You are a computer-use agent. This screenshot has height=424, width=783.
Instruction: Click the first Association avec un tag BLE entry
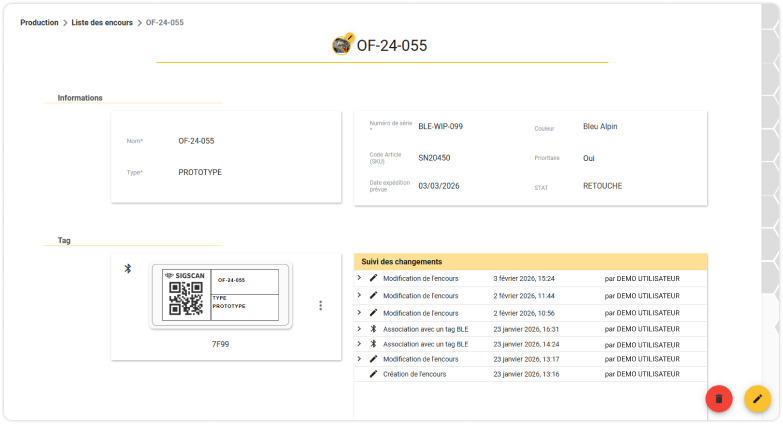[x=425, y=329]
